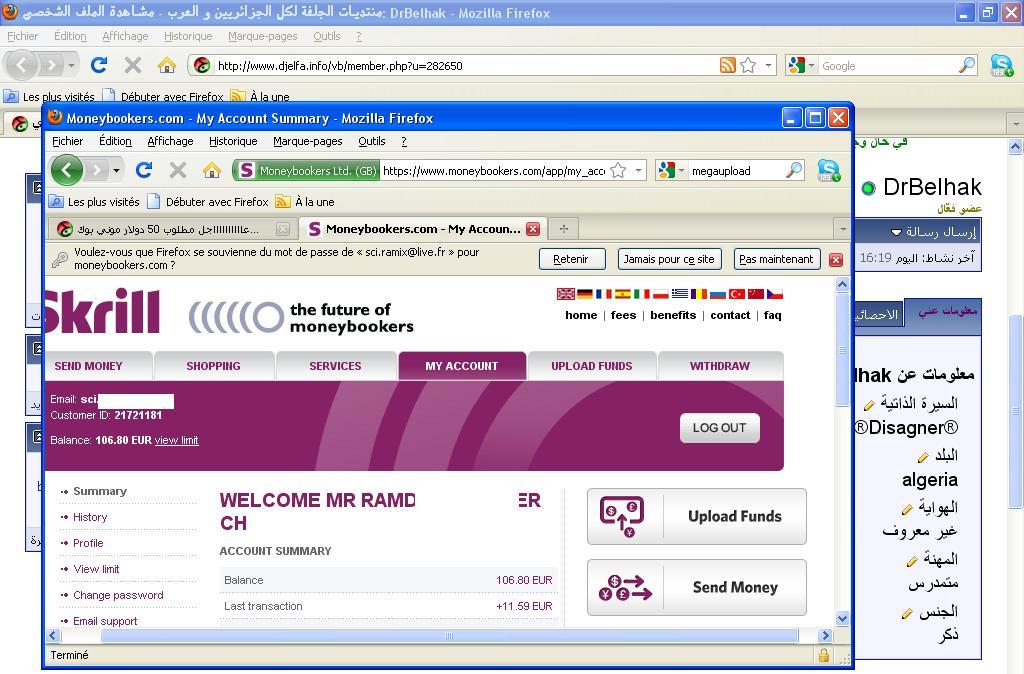Click the view limit link beside balance
The image size is (1024, 674).
click(x=176, y=441)
